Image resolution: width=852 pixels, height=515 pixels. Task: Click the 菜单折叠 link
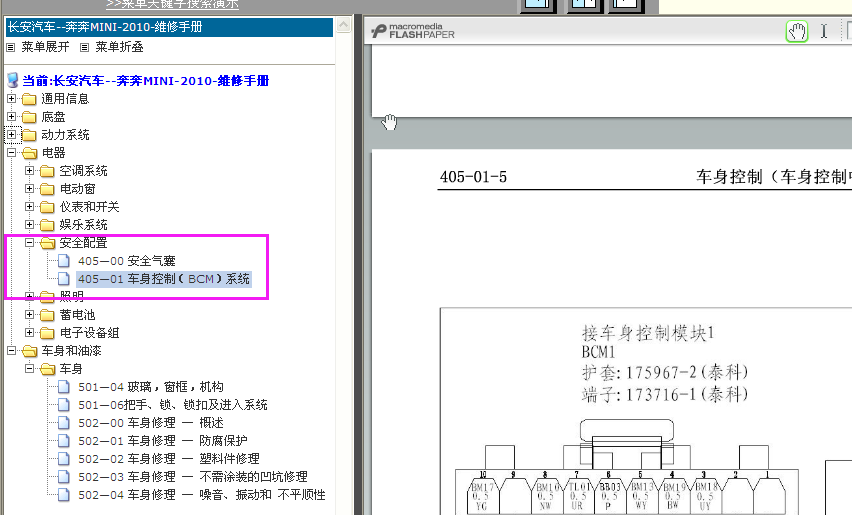[120, 47]
